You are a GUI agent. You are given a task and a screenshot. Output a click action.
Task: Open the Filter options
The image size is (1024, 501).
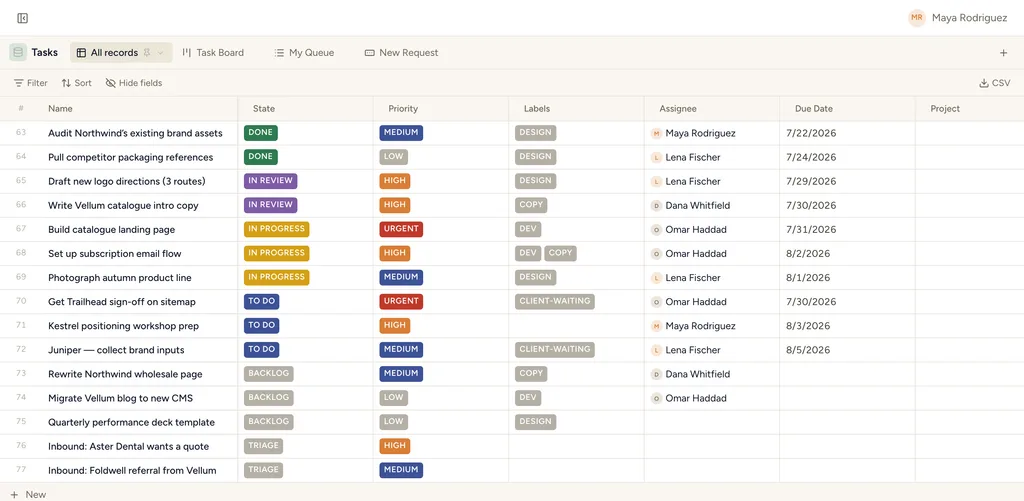point(31,83)
